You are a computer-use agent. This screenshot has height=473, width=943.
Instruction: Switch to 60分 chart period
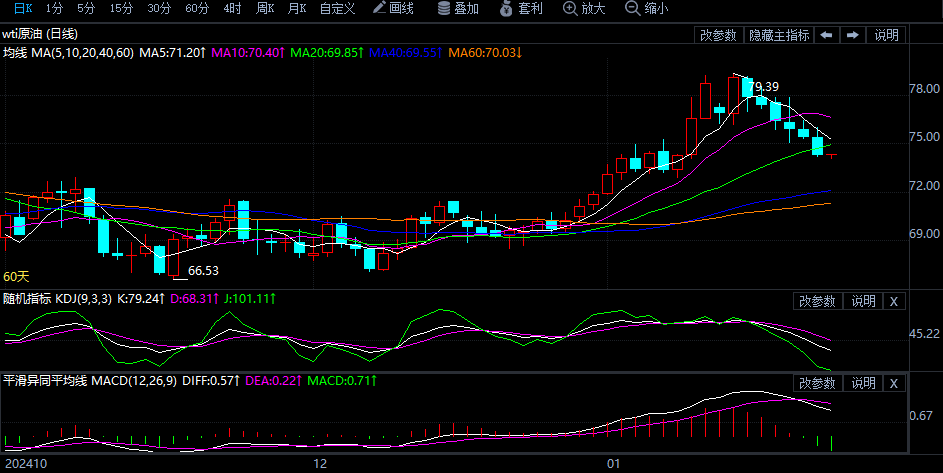197,8
